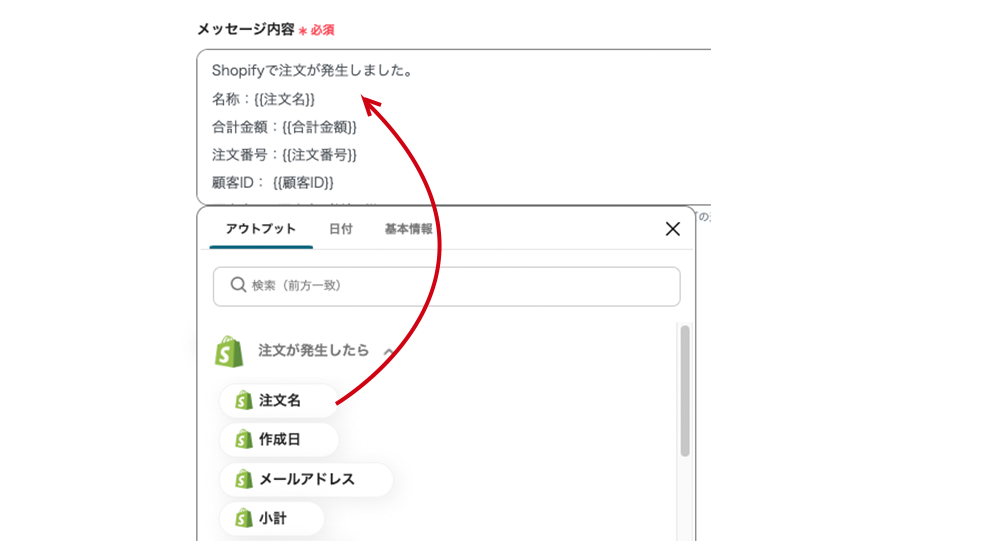Viewport: 1000px width, 559px height.
Task: Click the Shopify icon on 注文名 chip
Action: 244,400
